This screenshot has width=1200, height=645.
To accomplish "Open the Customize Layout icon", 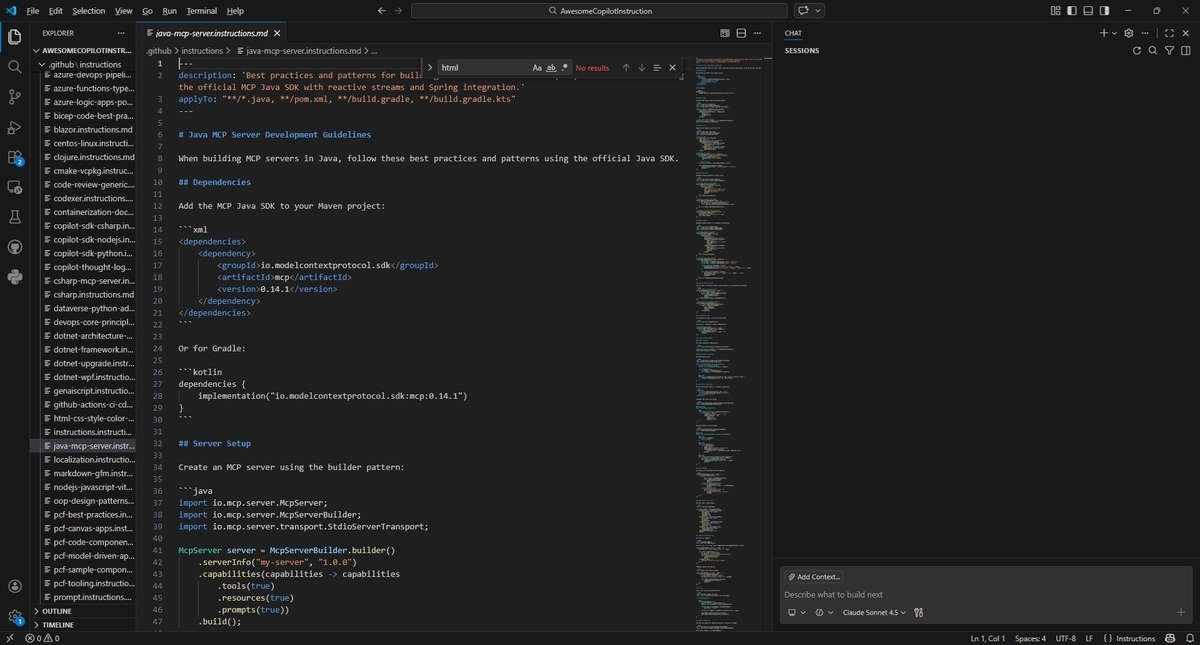I will [x=1056, y=11].
